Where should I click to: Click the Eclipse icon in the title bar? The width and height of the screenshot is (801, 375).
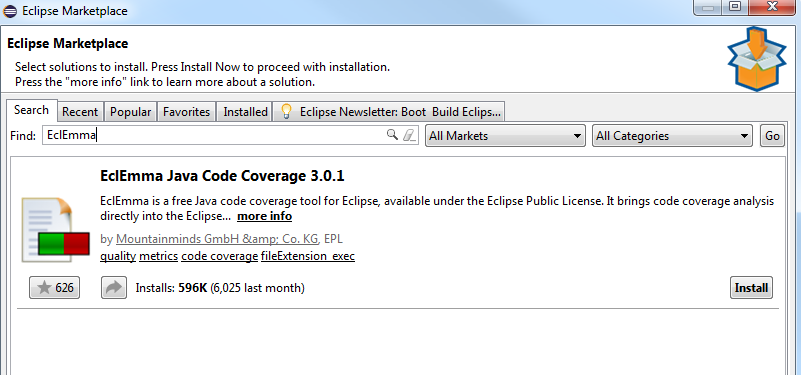coord(10,11)
